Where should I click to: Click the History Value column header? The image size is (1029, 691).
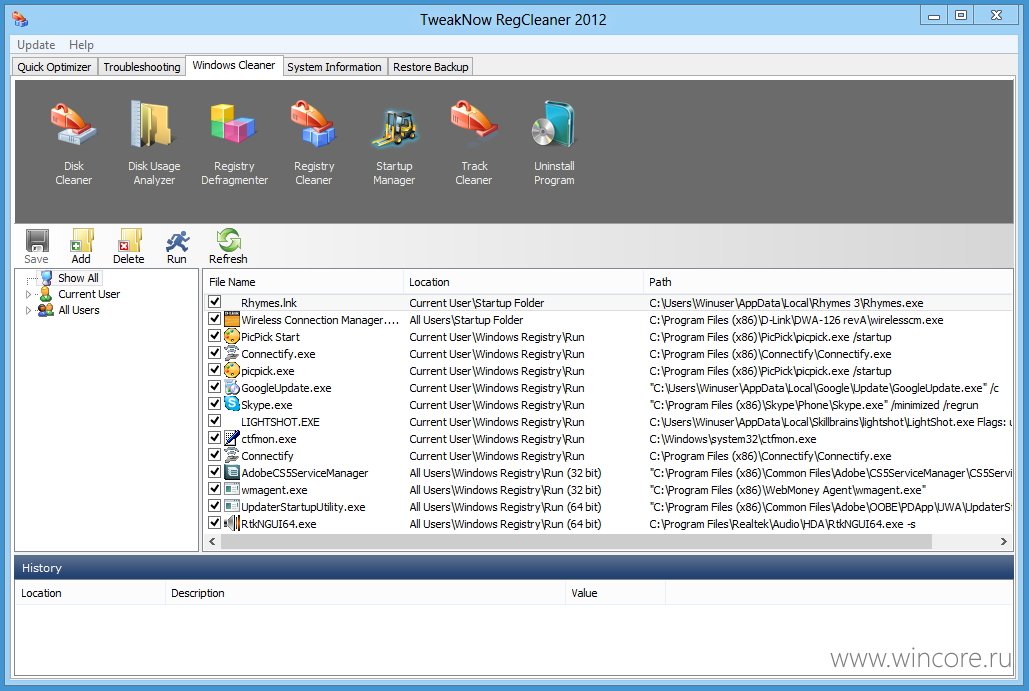pos(616,593)
